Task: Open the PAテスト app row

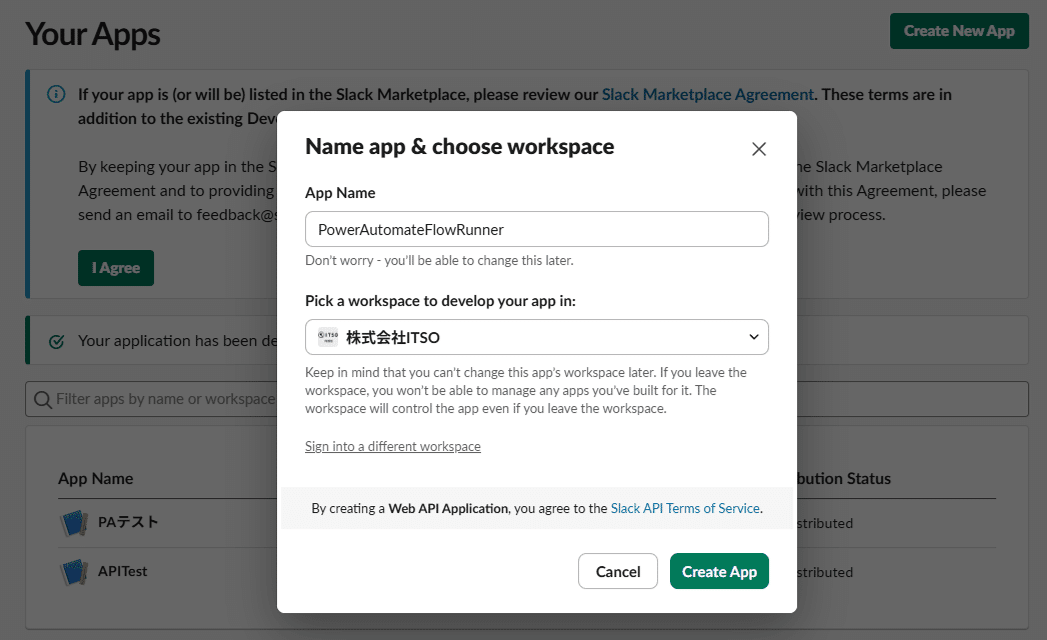Action: [527, 523]
